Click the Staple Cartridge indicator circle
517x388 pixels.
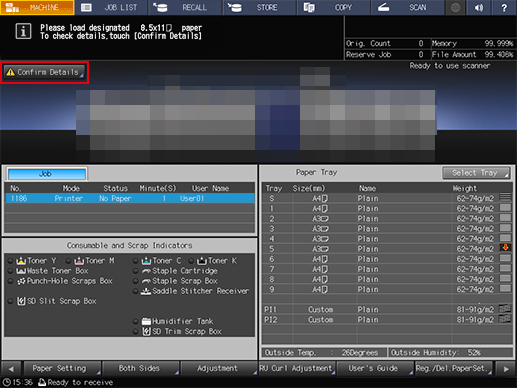[x=135, y=271]
